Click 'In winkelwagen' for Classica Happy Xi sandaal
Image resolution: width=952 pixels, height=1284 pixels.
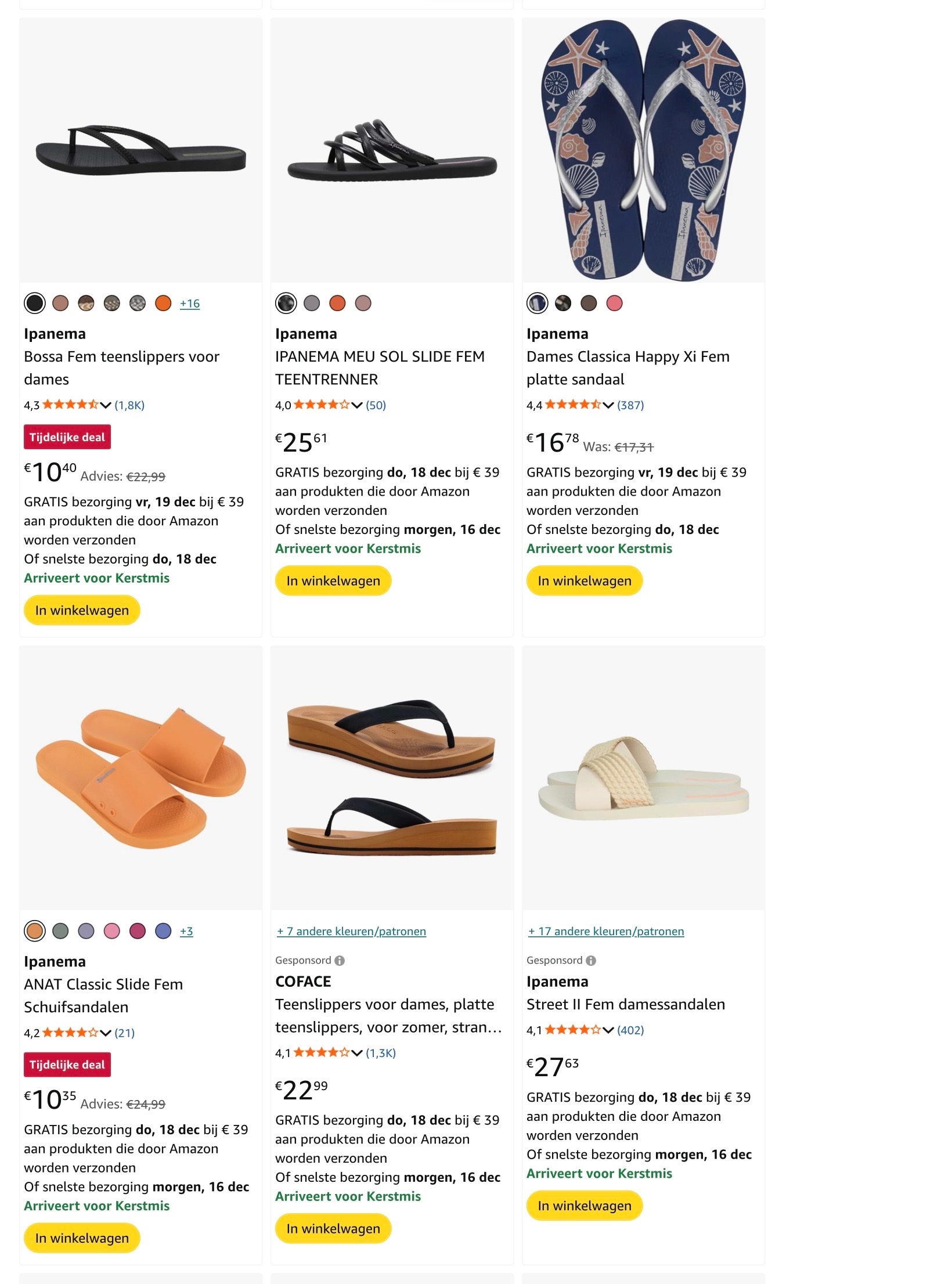click(584, 580)
